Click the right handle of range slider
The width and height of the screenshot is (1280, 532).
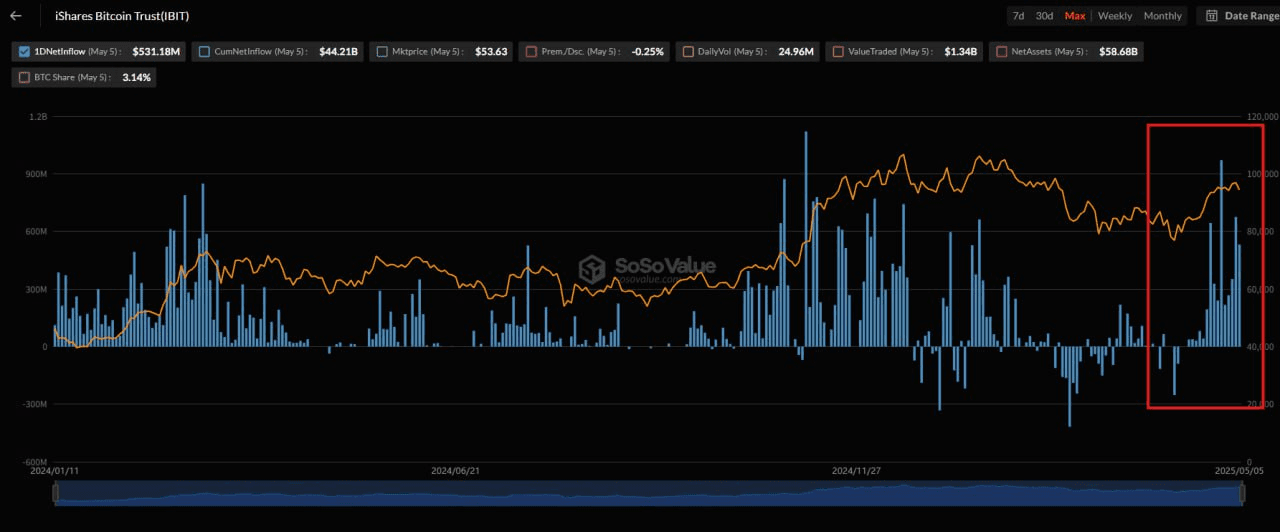1243,493
